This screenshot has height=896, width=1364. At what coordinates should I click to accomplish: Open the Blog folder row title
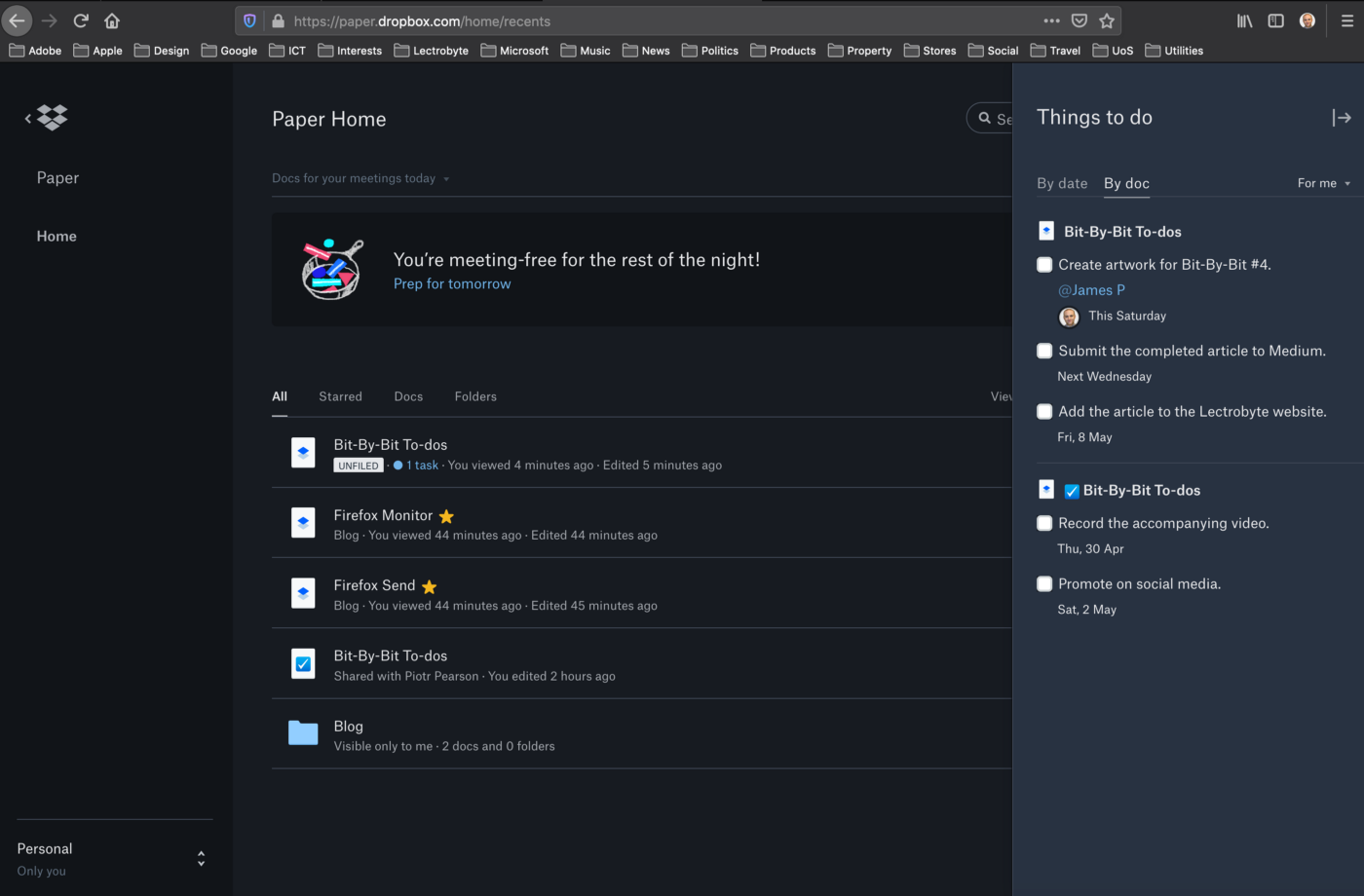[x=349, y=727]
